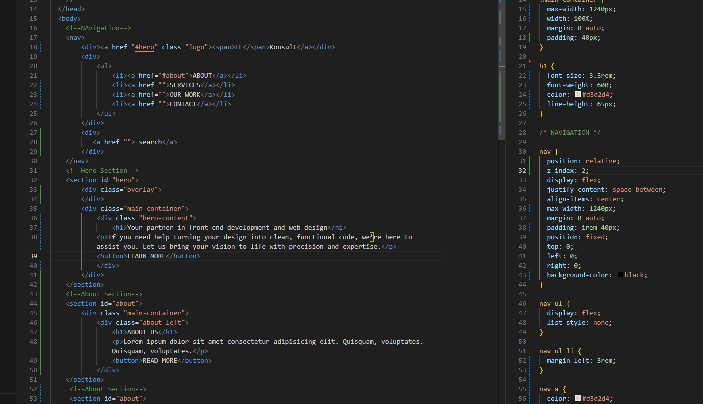Place cursor on the opening nav tag
This screenshot has width=703, height=404.
coord(74,37)
